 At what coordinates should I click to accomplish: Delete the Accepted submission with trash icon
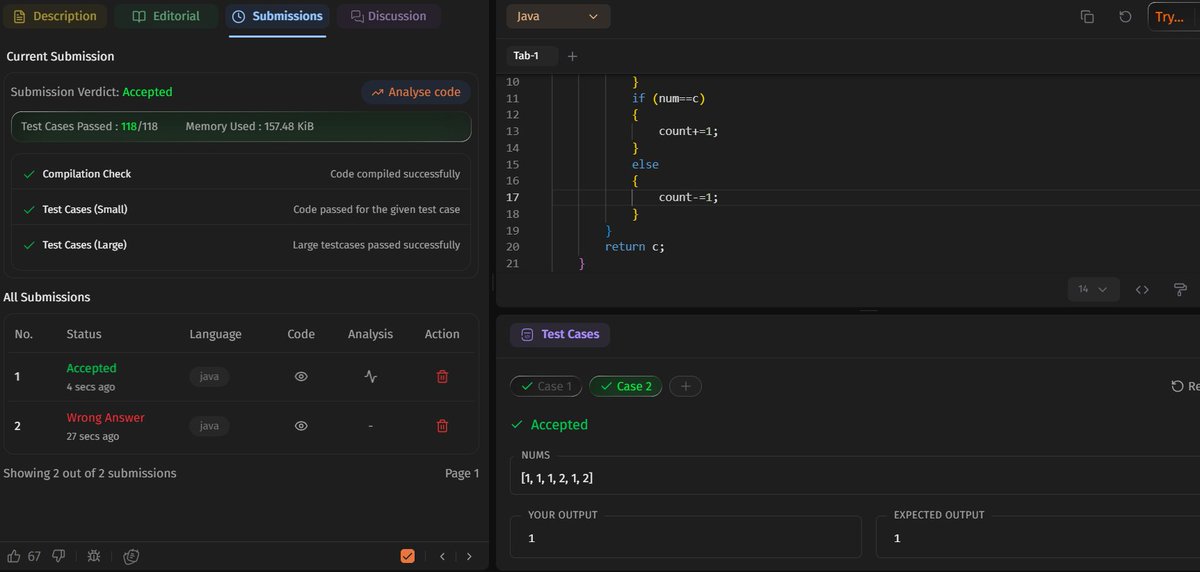coord(442,377)
